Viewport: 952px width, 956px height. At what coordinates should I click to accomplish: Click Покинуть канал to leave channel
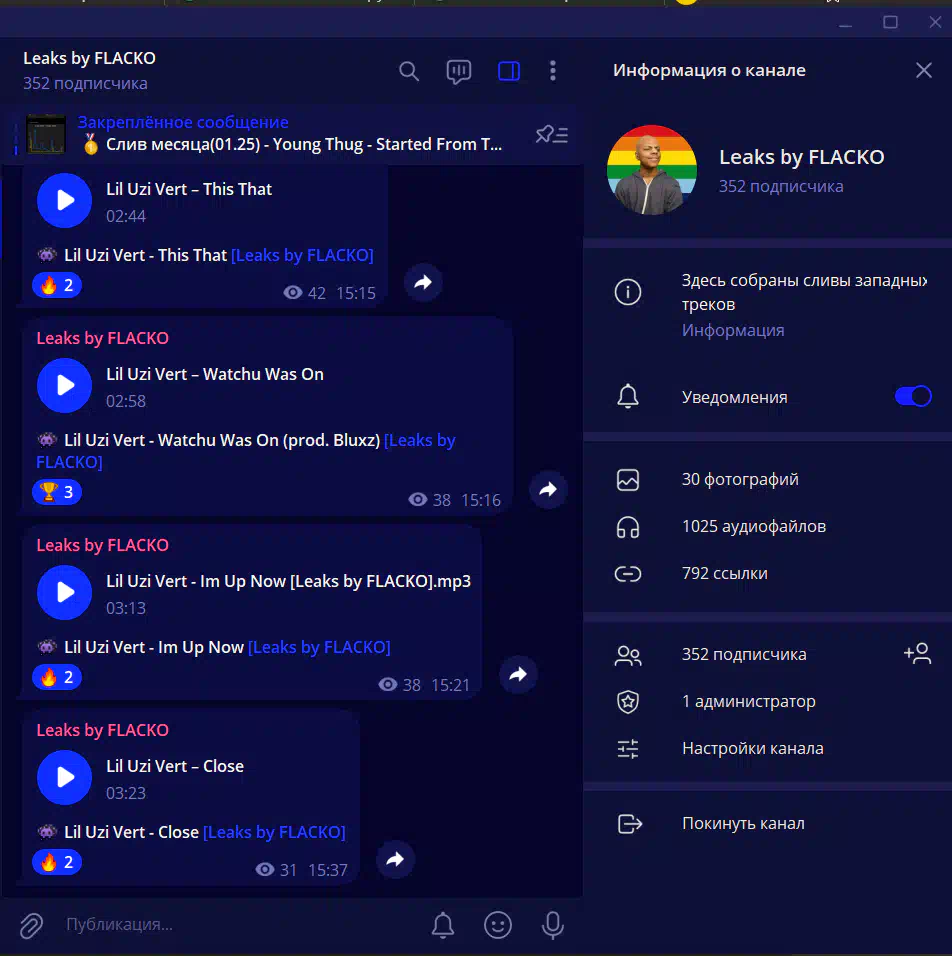tap(742, 824)
